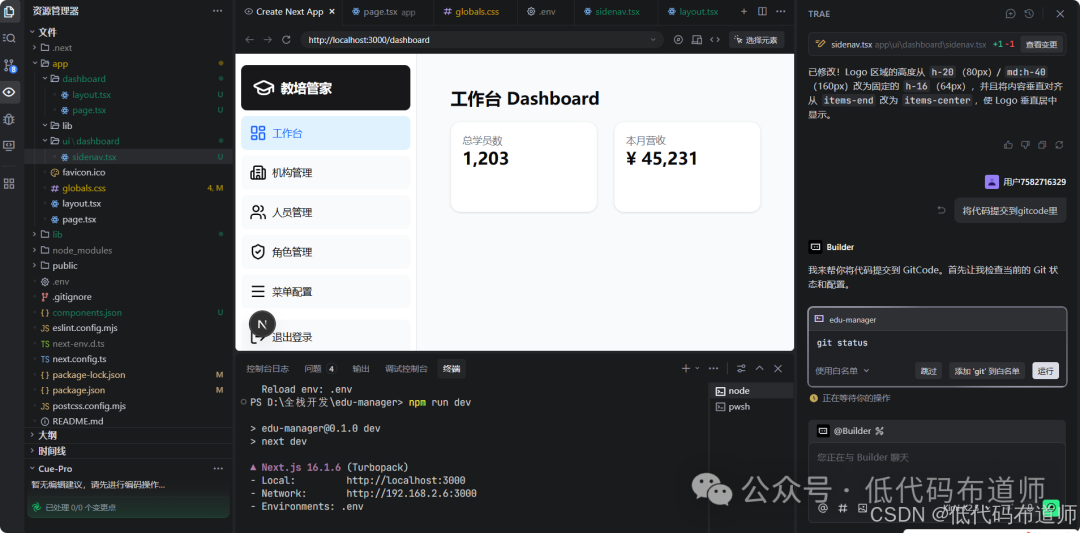This screenshot has height=533, width=1080.
Task: Open the 使用白名单 dropdown
Action: point(843,371)
